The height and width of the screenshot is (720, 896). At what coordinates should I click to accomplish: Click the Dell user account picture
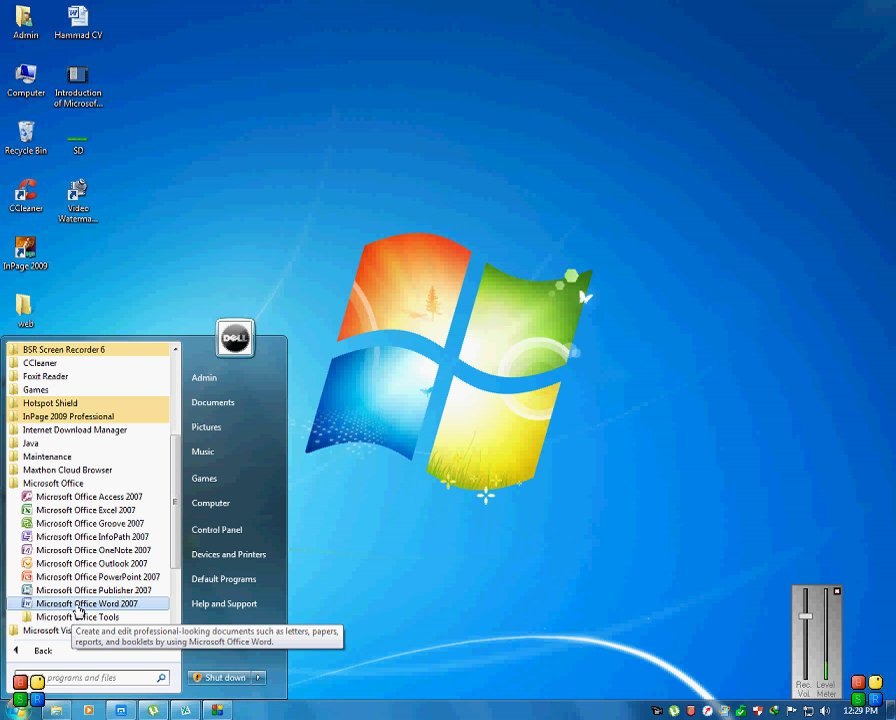[235, 338]
